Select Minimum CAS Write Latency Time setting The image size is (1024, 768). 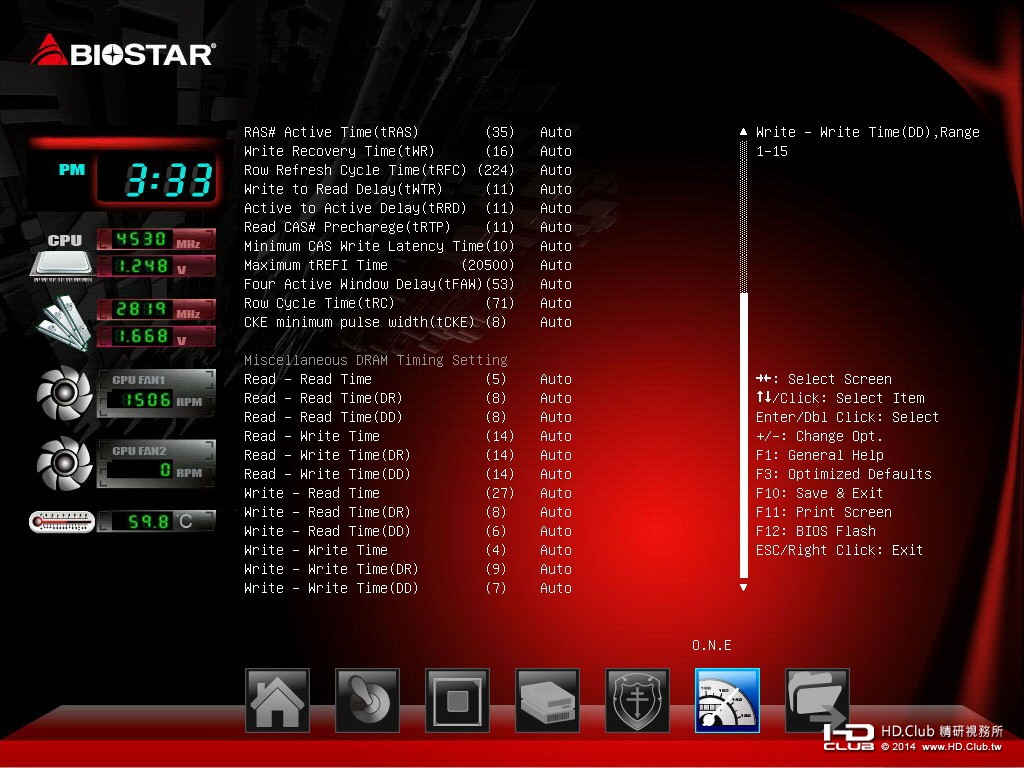408,246
